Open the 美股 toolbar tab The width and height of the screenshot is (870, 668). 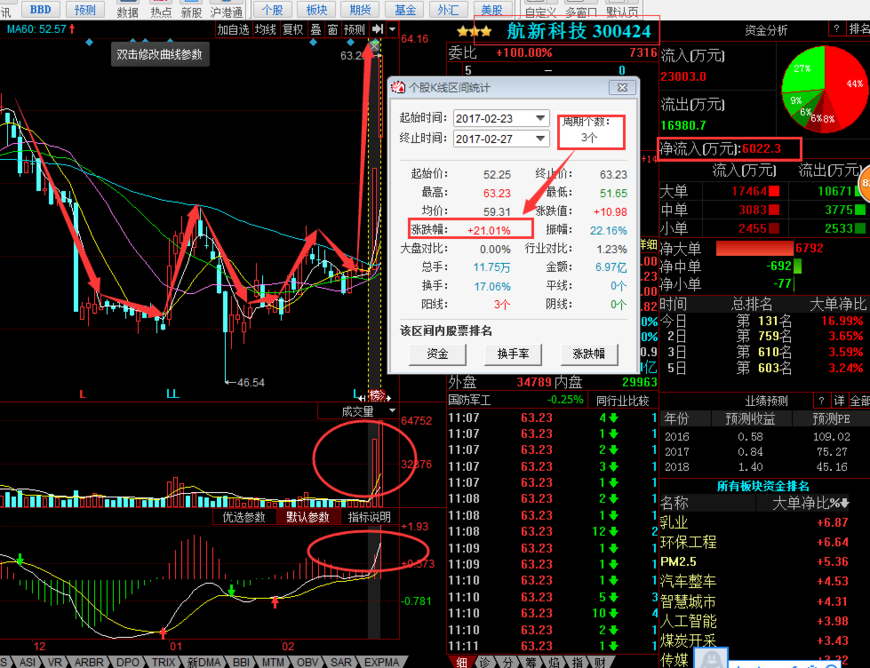(x=493, y=9)
